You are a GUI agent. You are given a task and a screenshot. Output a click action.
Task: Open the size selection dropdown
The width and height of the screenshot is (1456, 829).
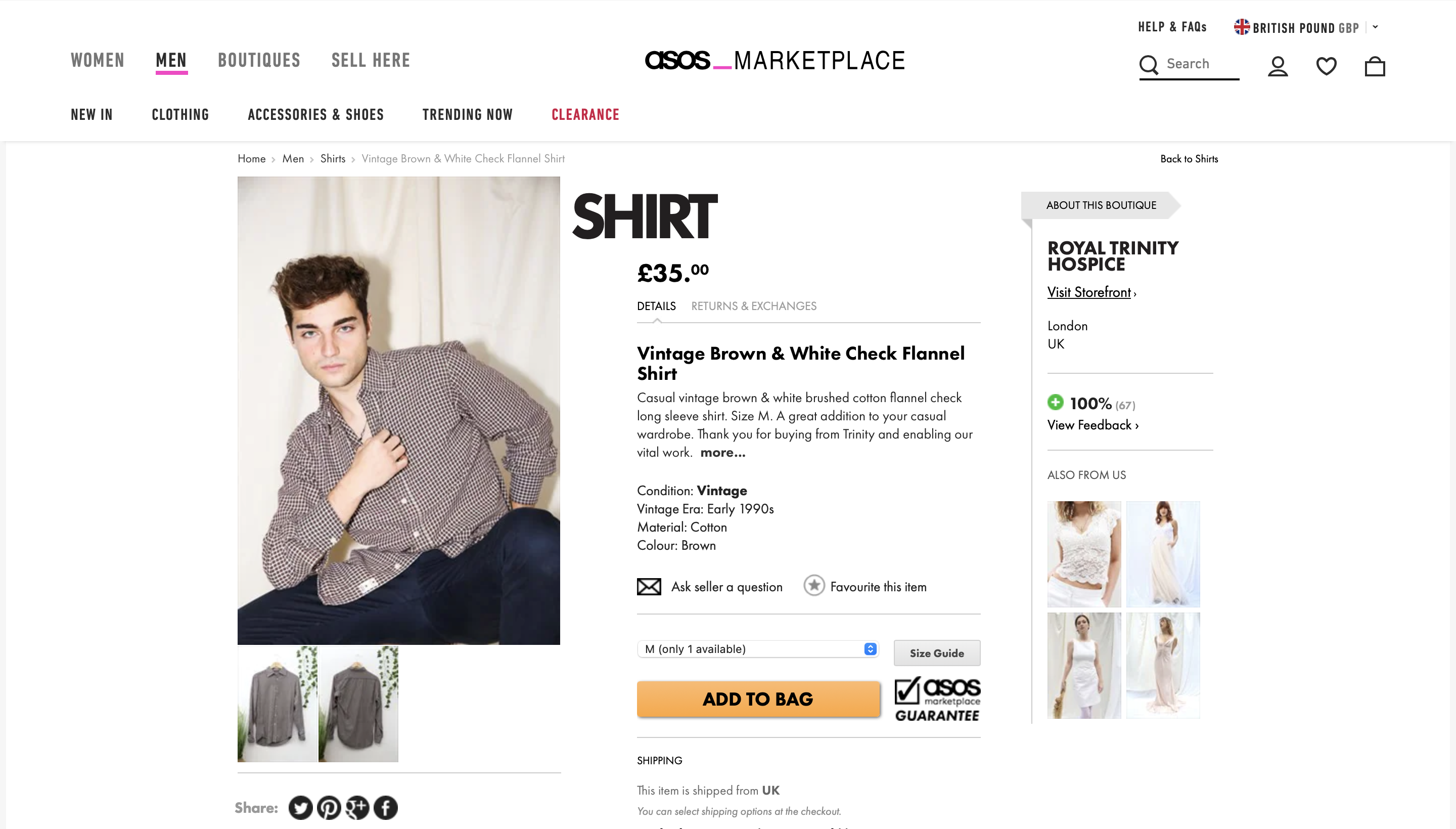point(757,649)
